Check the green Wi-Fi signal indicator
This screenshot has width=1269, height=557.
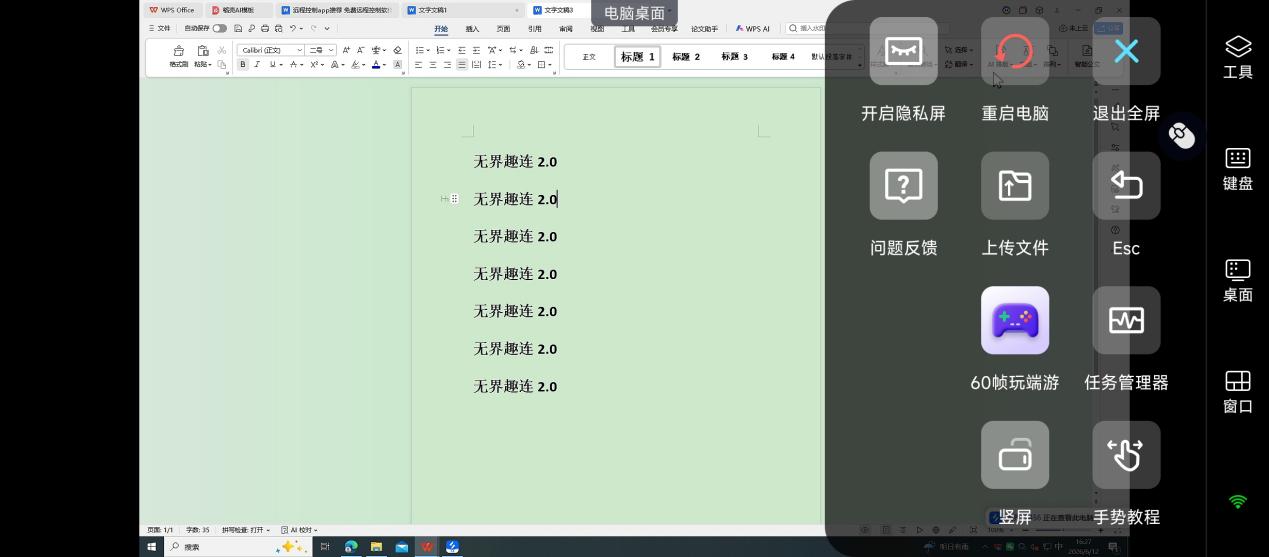1238,502
